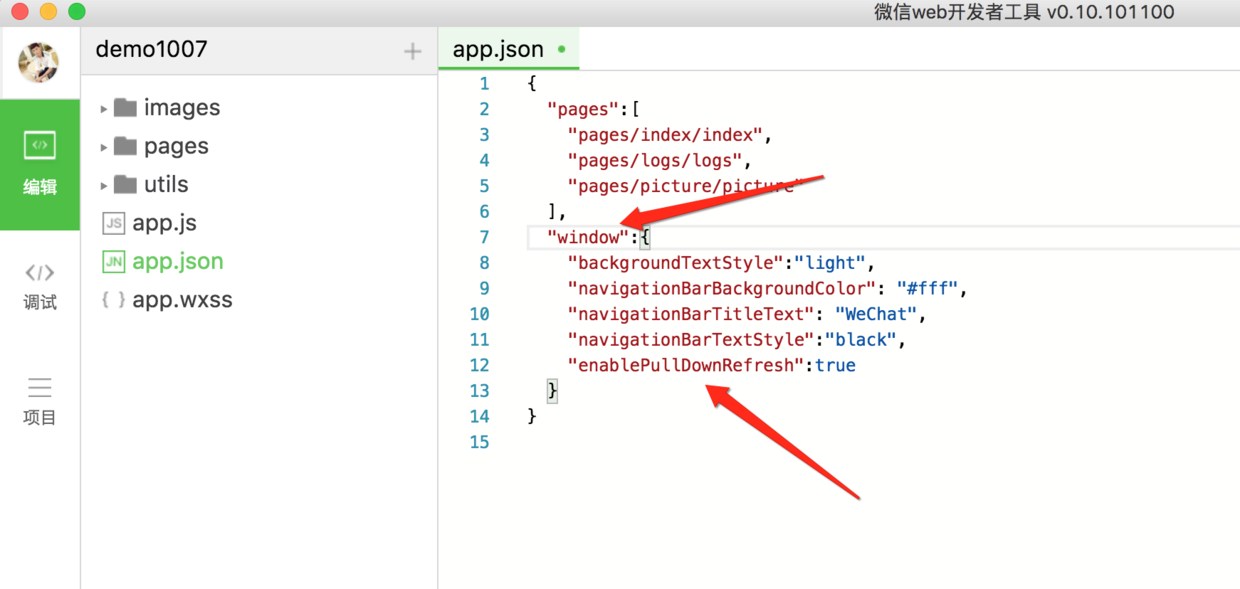Click the unsaved dot on app.json tab
1240x589 pixels.
tap(561, 49)
